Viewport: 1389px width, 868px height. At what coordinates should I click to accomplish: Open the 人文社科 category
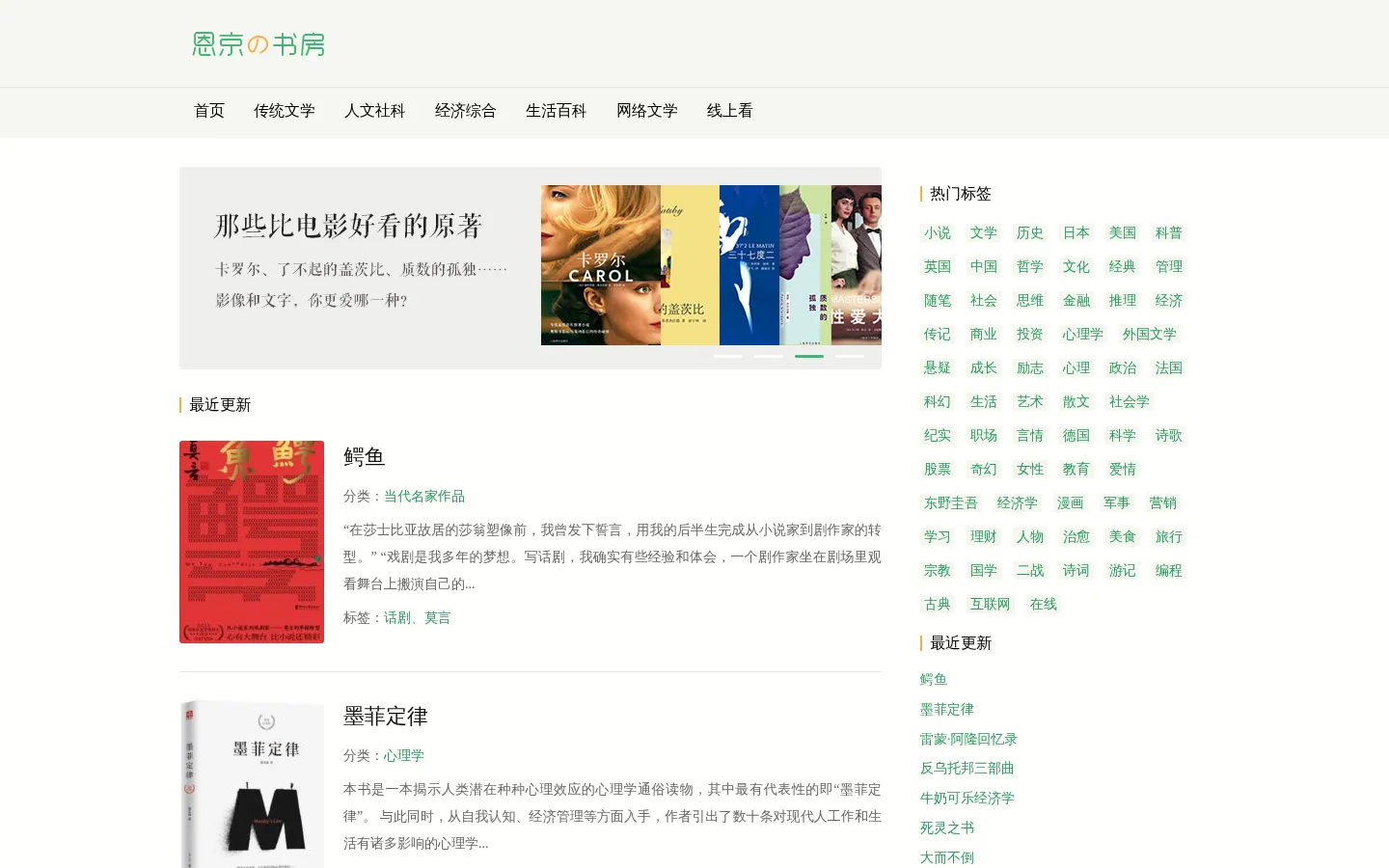(x=375, y=111)
